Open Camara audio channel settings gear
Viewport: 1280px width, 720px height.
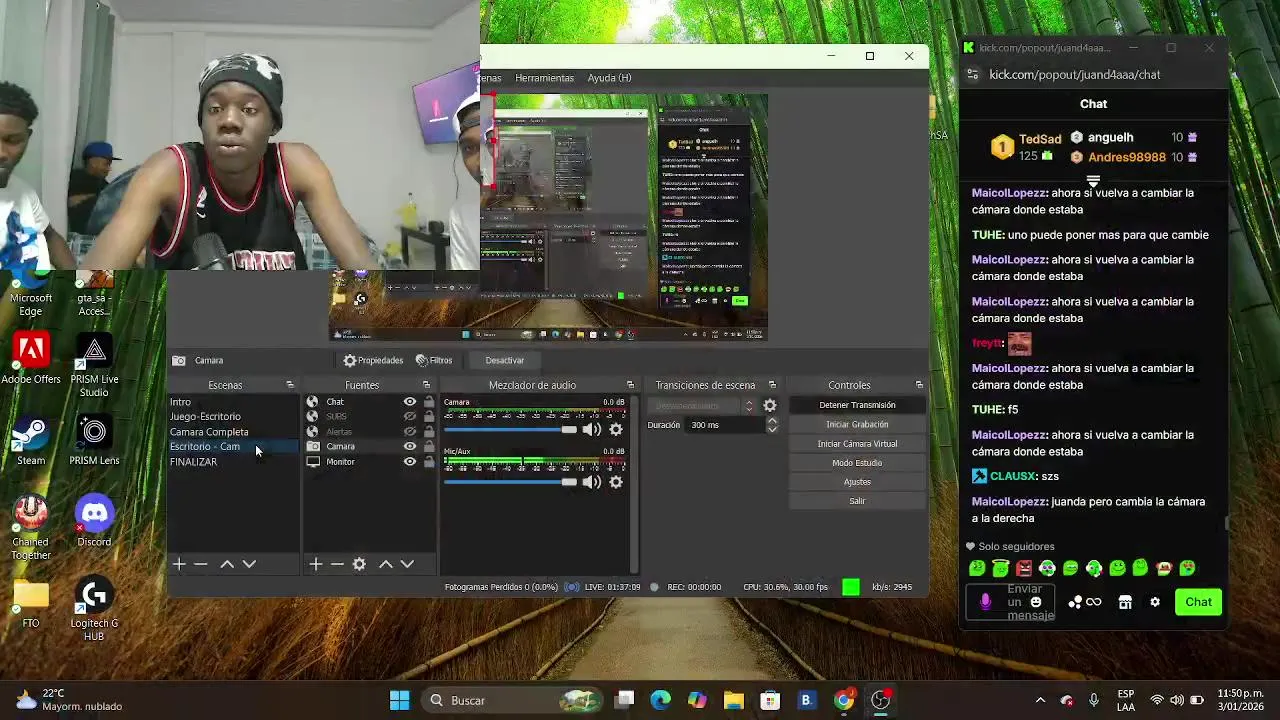click(616, 429)
